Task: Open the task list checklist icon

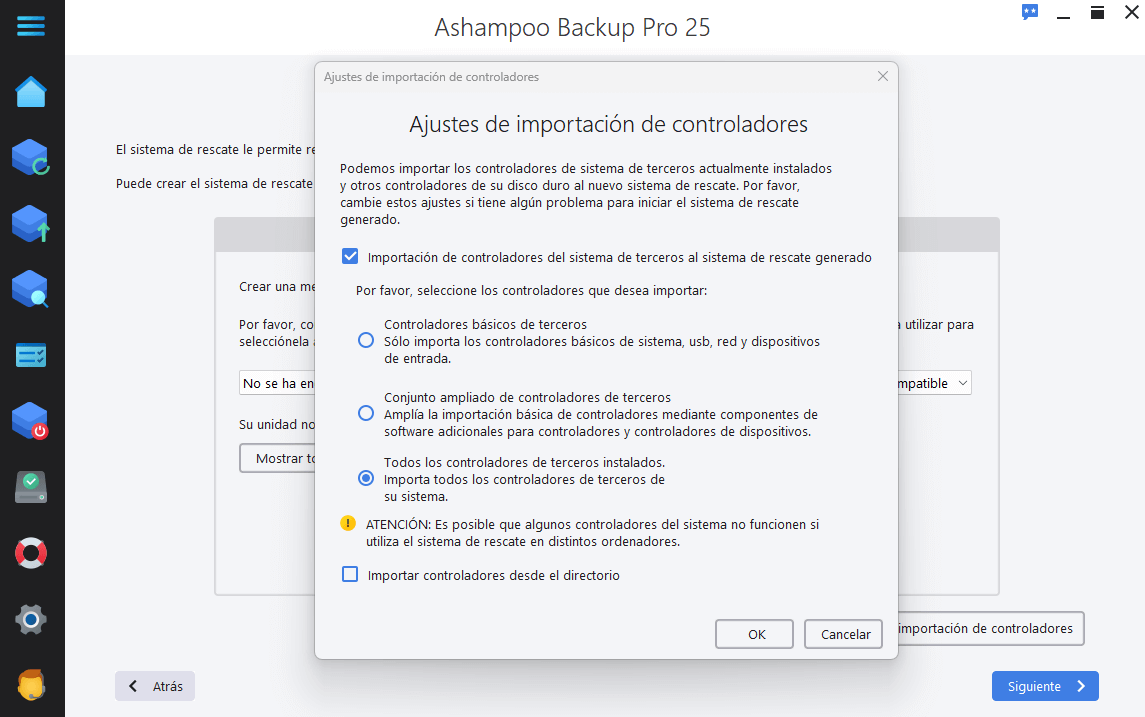Action: tap(31, 356)
